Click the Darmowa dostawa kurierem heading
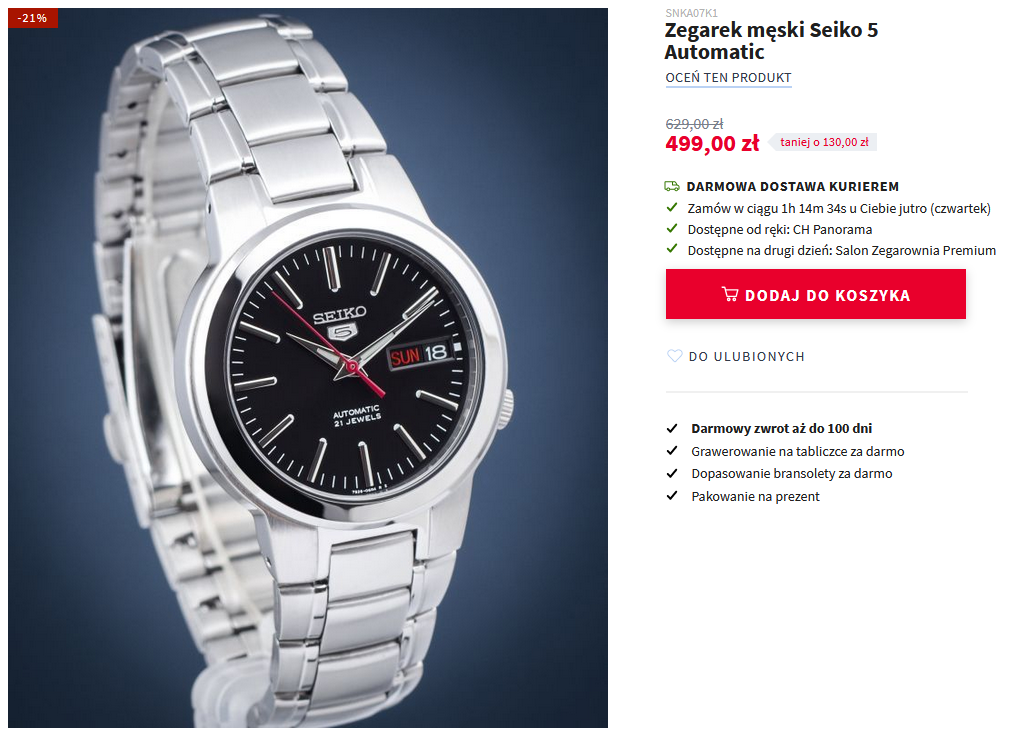 click(793, 186)
